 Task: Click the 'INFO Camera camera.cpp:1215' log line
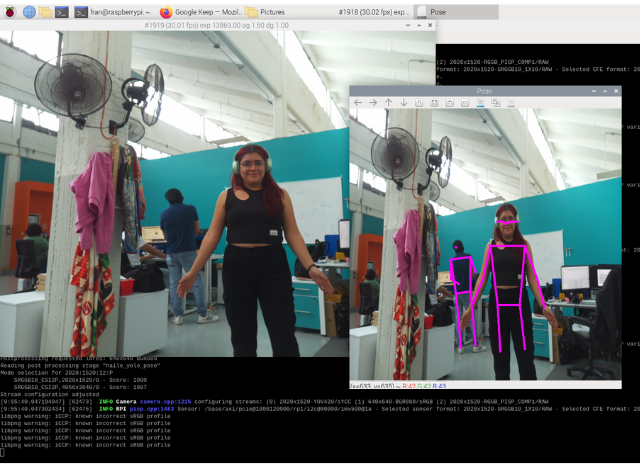click(275, 402)
